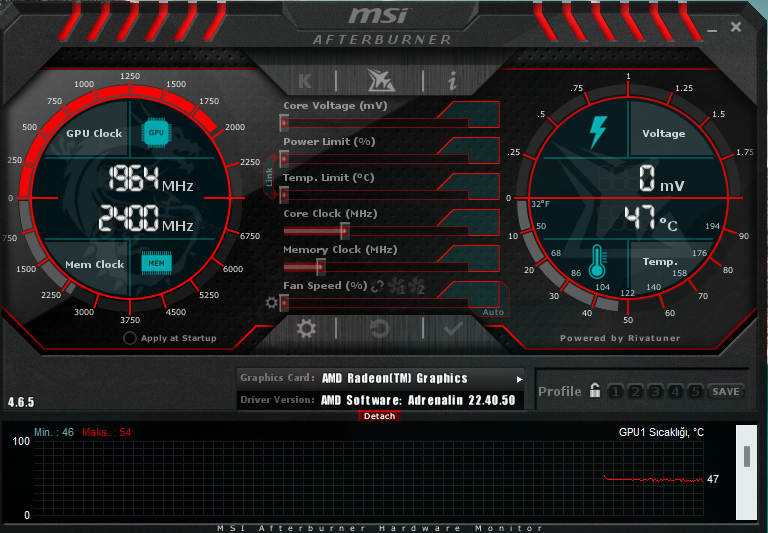
Task: Select profile slot 4
Action: click(675, 391)
